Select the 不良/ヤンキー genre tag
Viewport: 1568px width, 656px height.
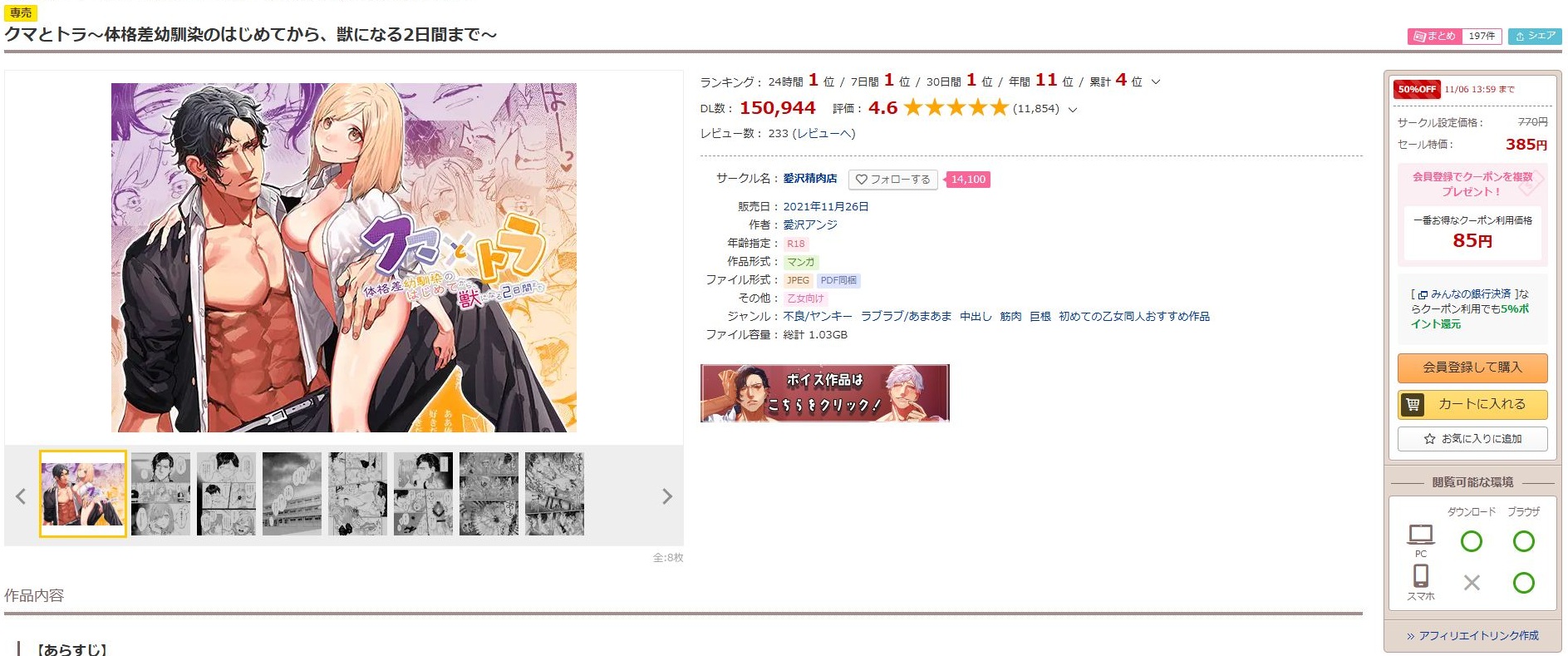(x=818, y=317)
